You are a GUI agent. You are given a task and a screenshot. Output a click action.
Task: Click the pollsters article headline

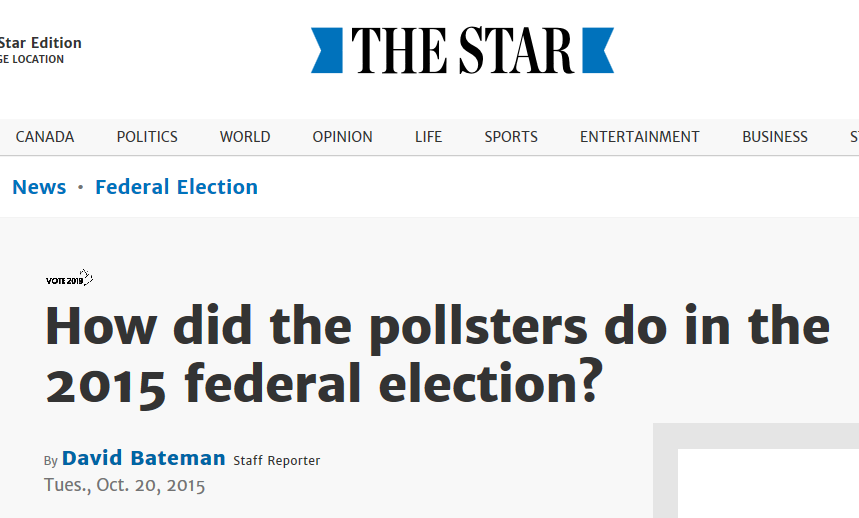[437, 355]
